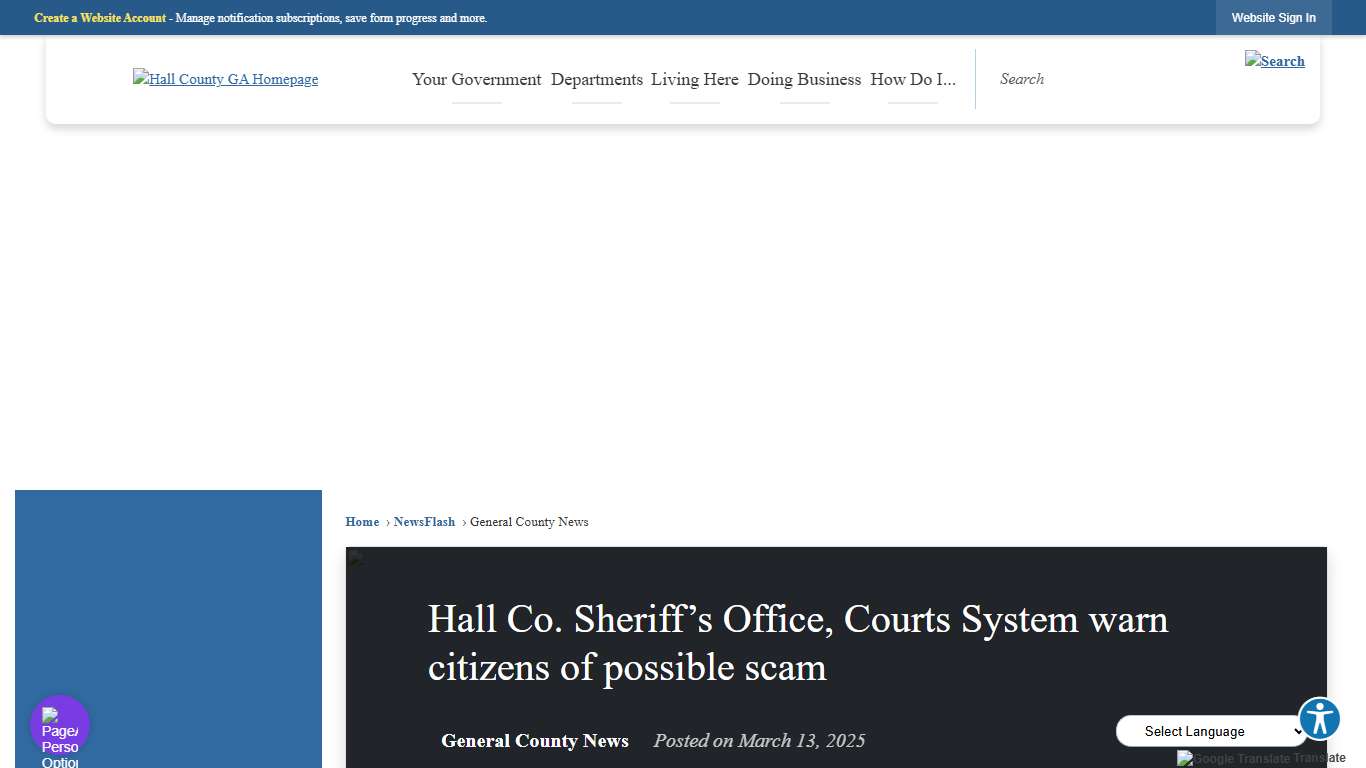
Task: Expand the Doing Business navigation menu
Action: tap(804, 79)
